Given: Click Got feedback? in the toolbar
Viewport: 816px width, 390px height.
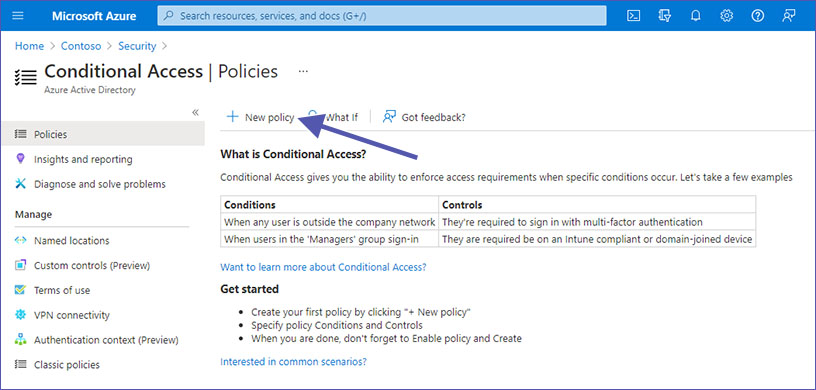Looking at the screenshot, I should [x=424, y=117].
